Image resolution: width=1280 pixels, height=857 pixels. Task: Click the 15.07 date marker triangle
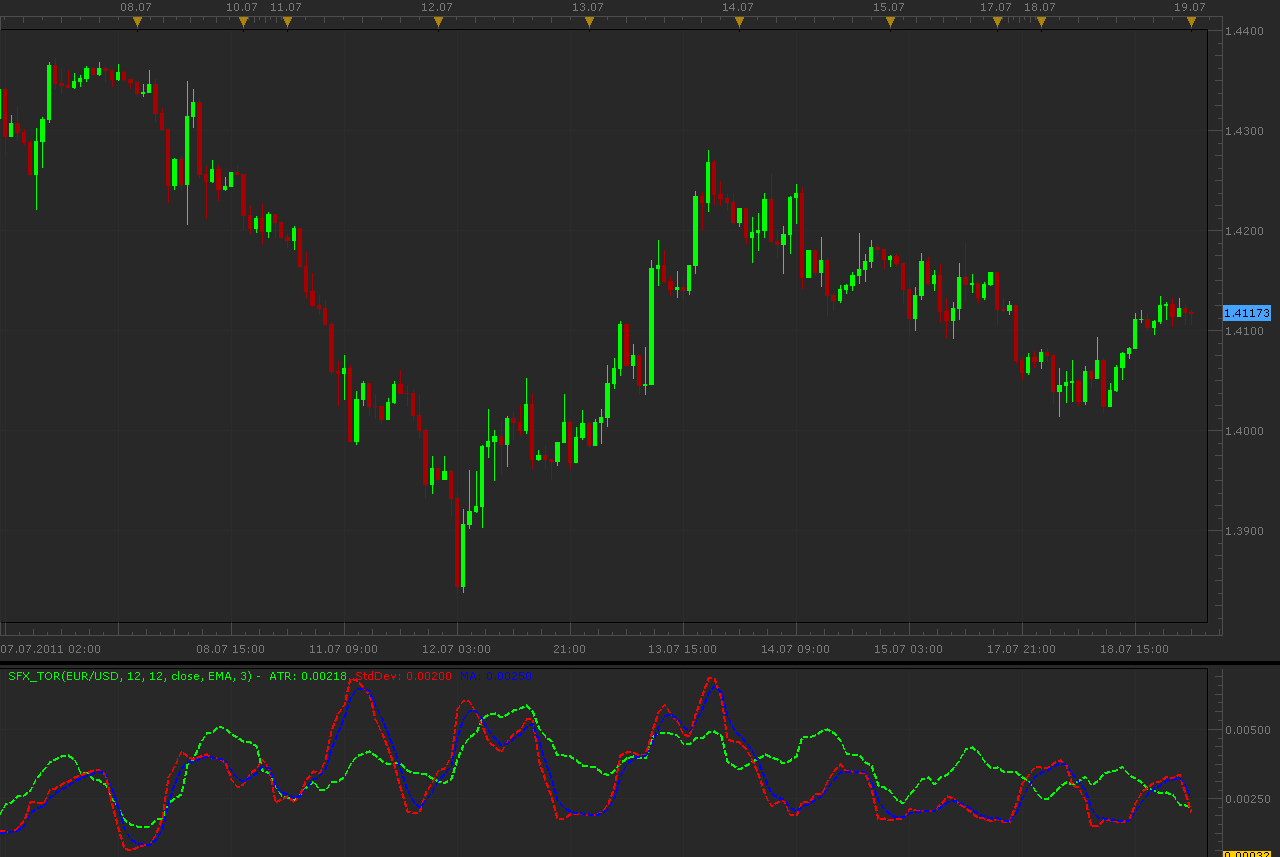click(x=890, y=22)
